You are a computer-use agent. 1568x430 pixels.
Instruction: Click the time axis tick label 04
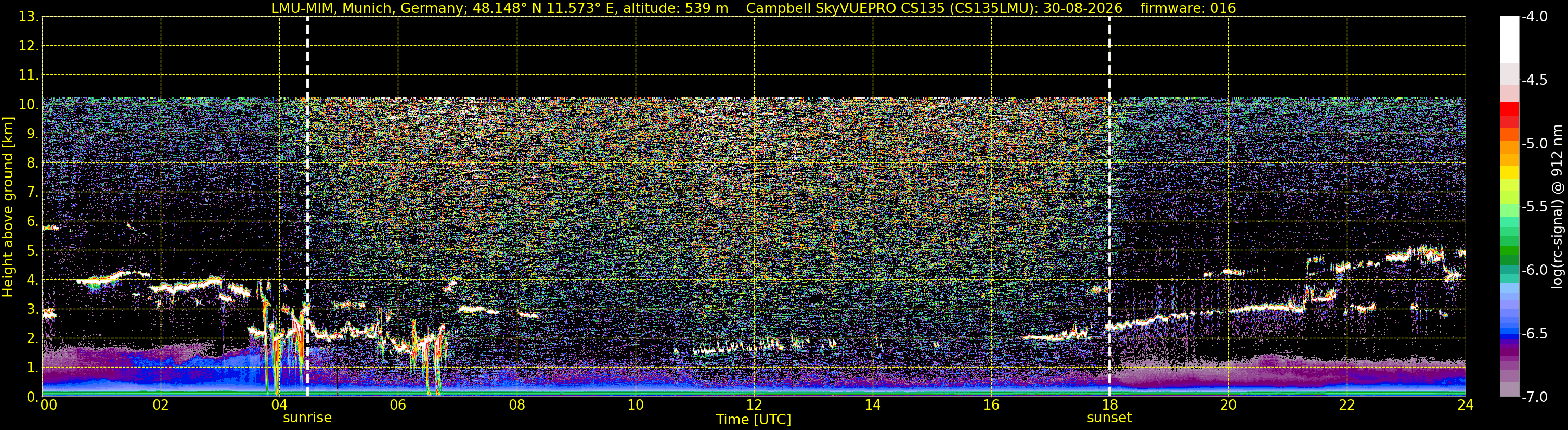[279, 405]
